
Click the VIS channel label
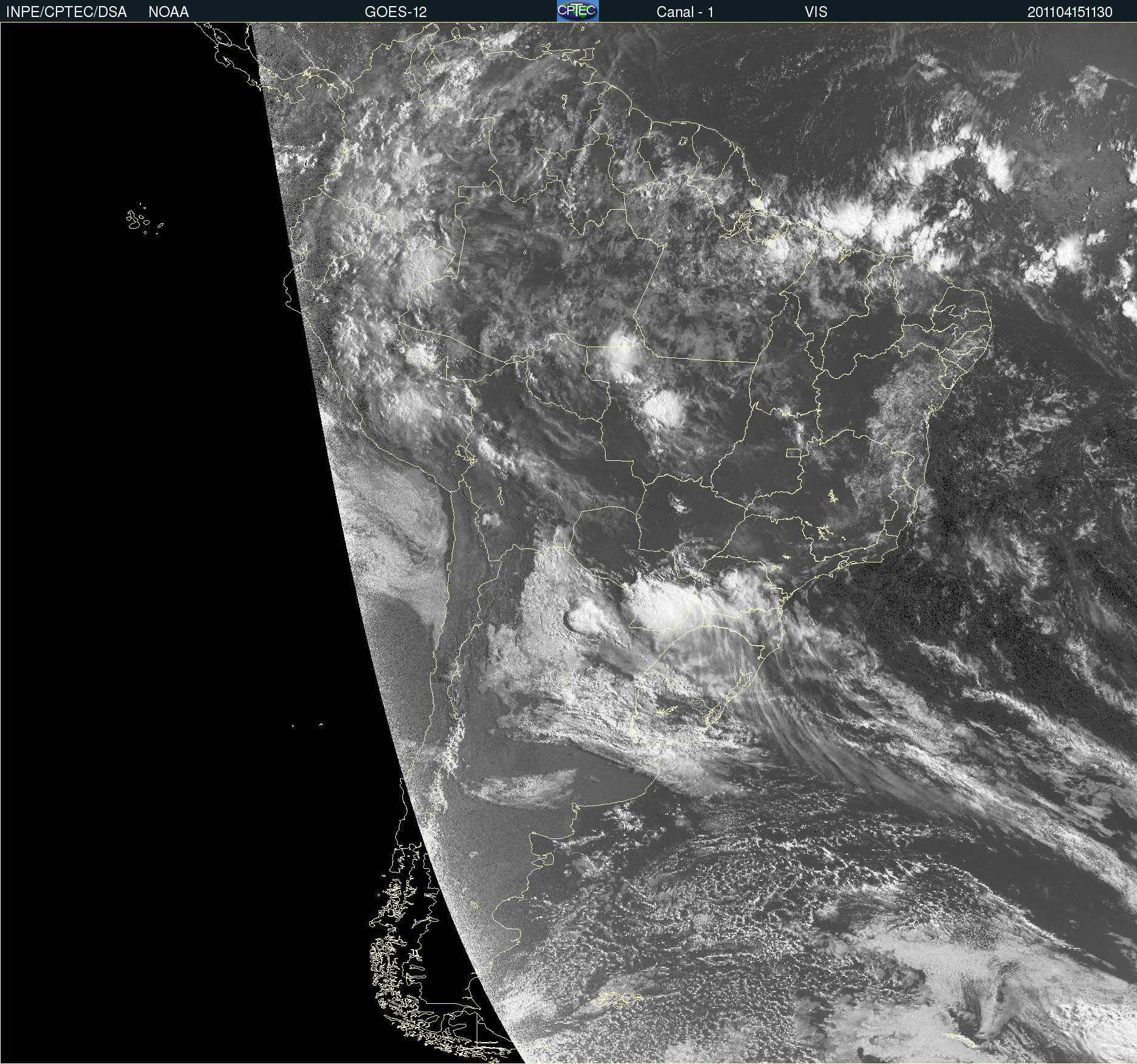coord(816,12)
